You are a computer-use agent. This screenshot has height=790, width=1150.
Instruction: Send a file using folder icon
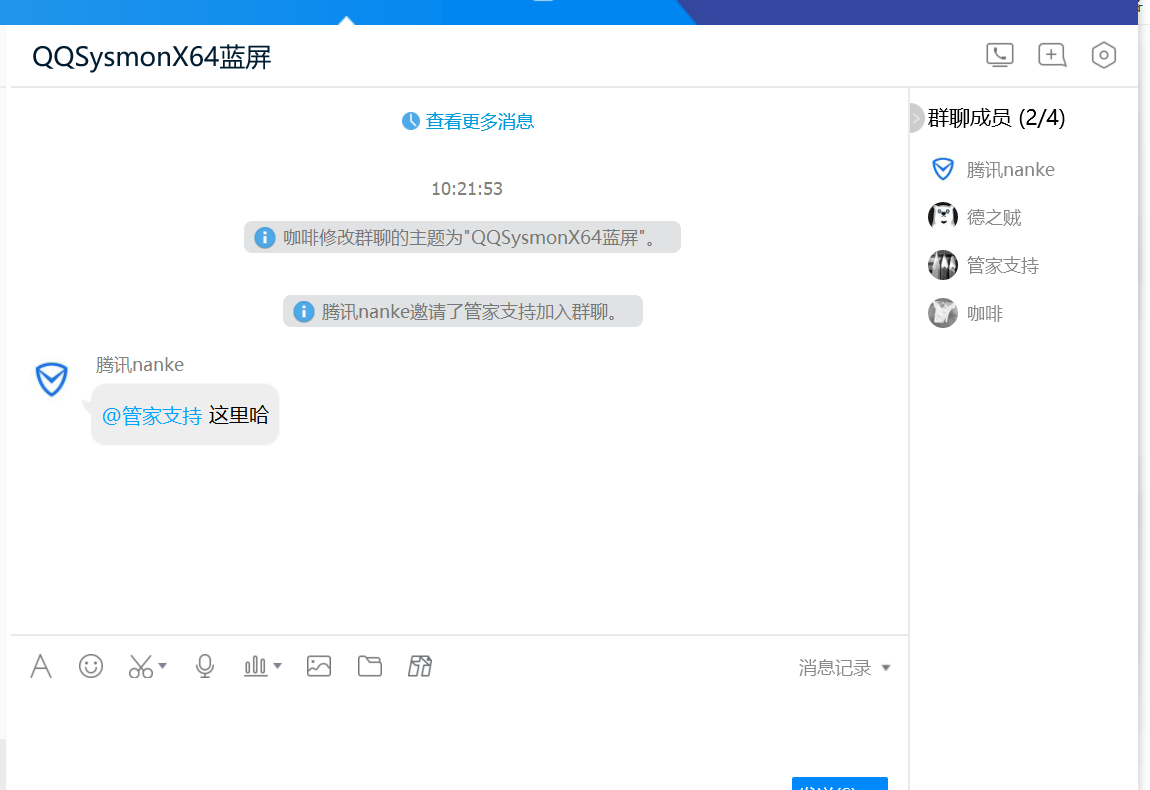pyautogui.click(x=370, y=666)
